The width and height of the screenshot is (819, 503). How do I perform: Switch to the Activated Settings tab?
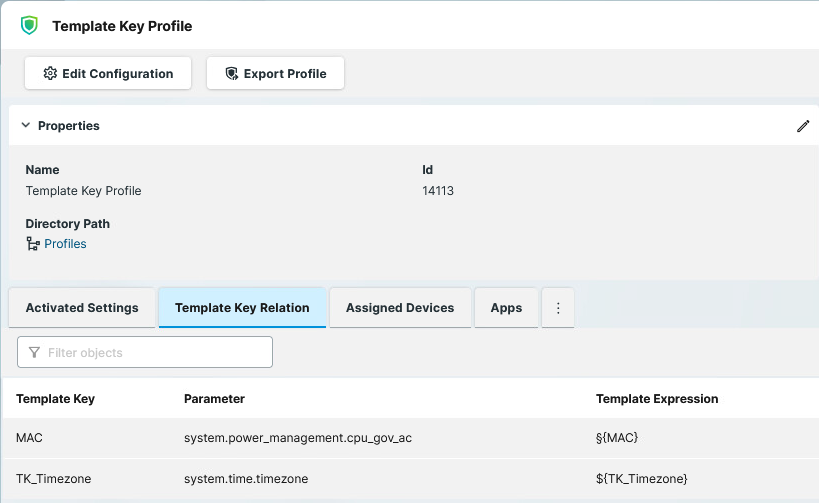pos(82,308)
